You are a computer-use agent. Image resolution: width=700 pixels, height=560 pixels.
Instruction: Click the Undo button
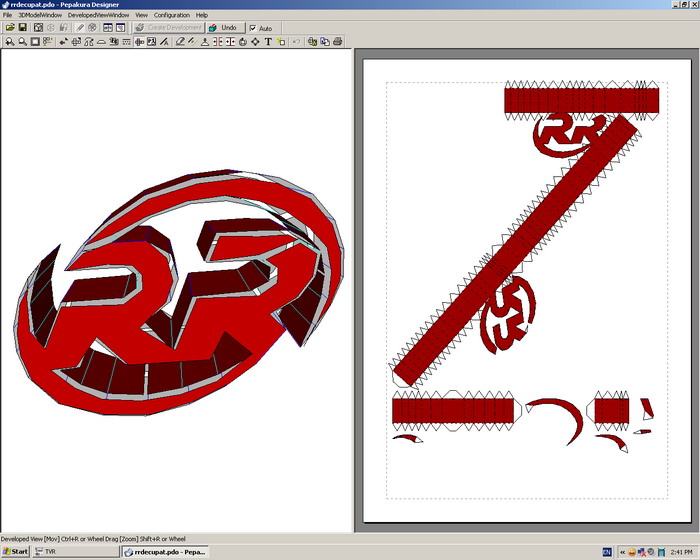click(226, 28)
